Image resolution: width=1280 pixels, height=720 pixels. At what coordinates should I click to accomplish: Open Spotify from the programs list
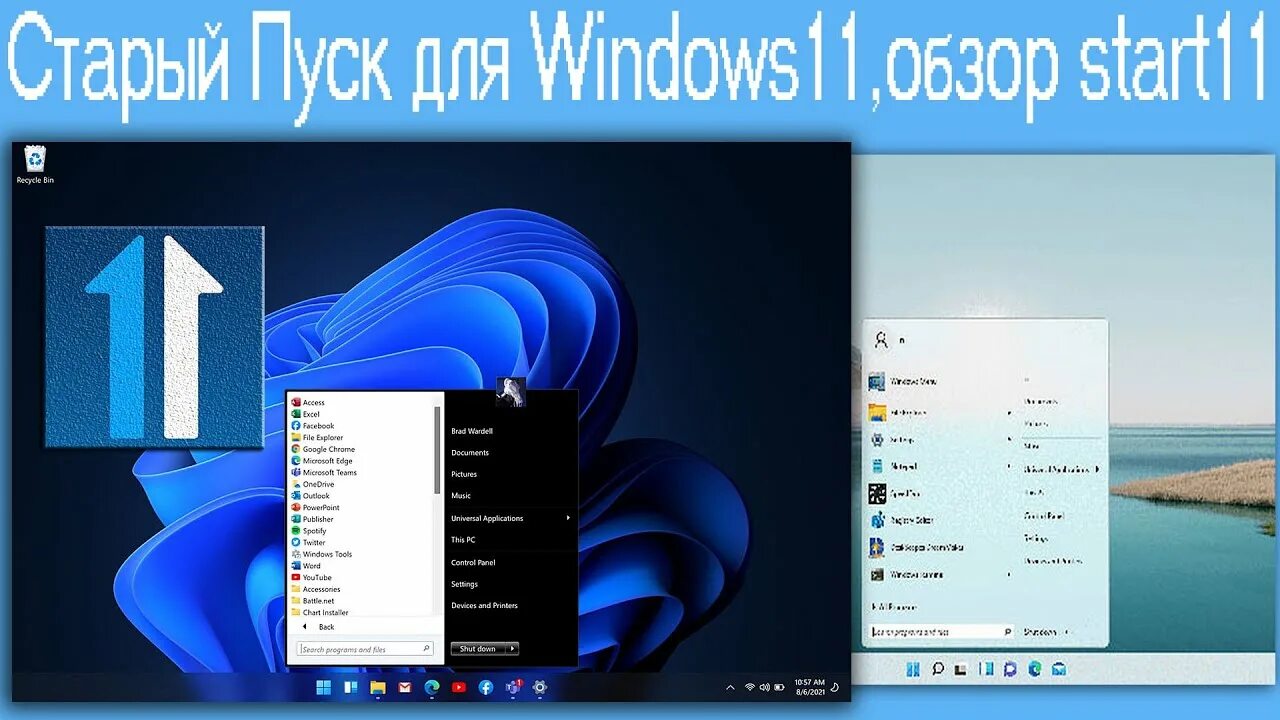309,531
